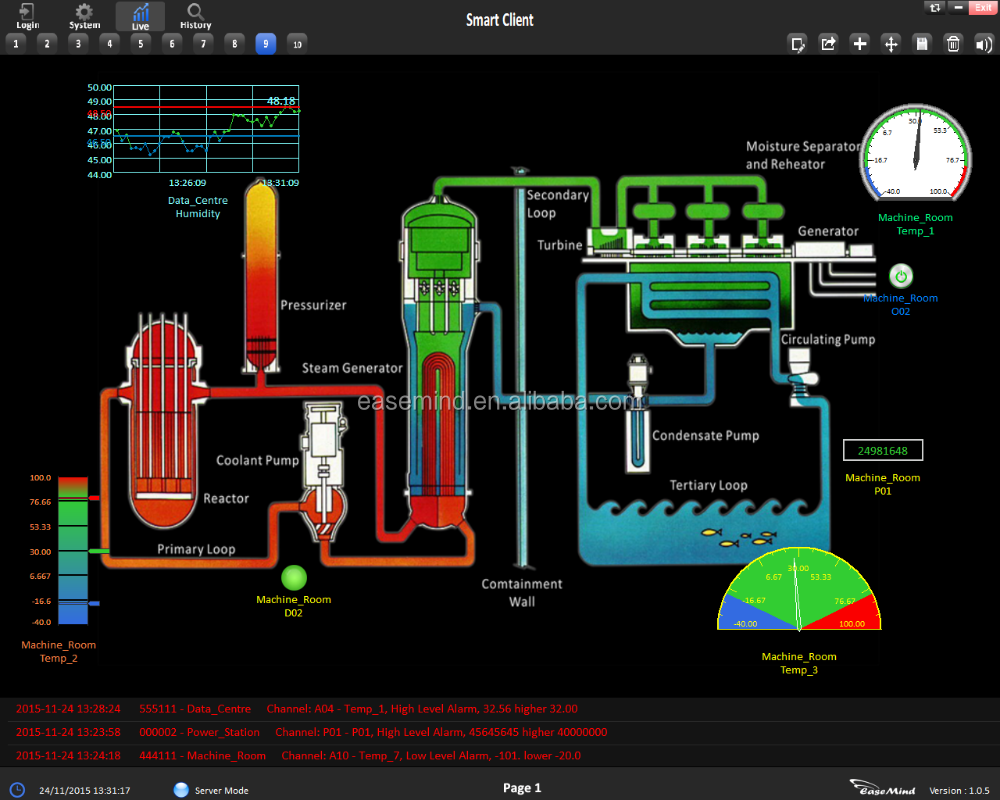Click the export share icon
Viewport: 1000px width, 800px height.
coord(828,43)
